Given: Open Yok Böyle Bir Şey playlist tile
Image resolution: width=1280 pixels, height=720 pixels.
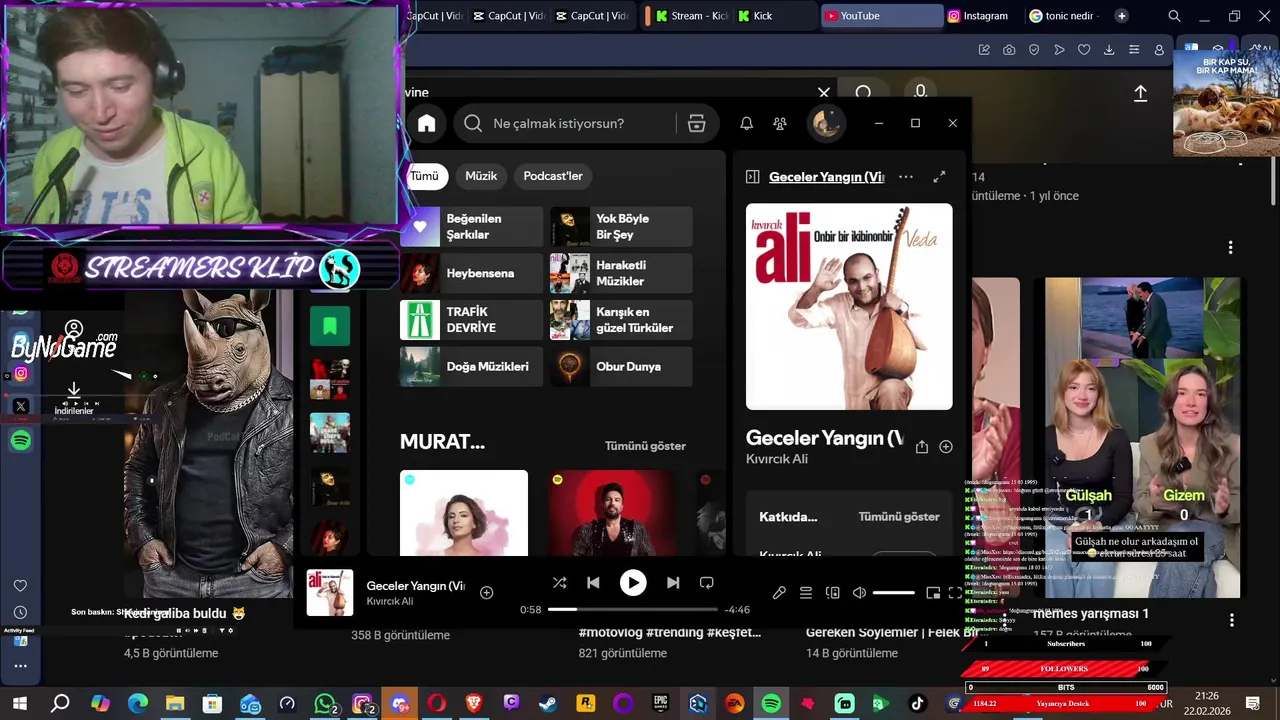Looking at the screenshot, I should pos(621,227).
